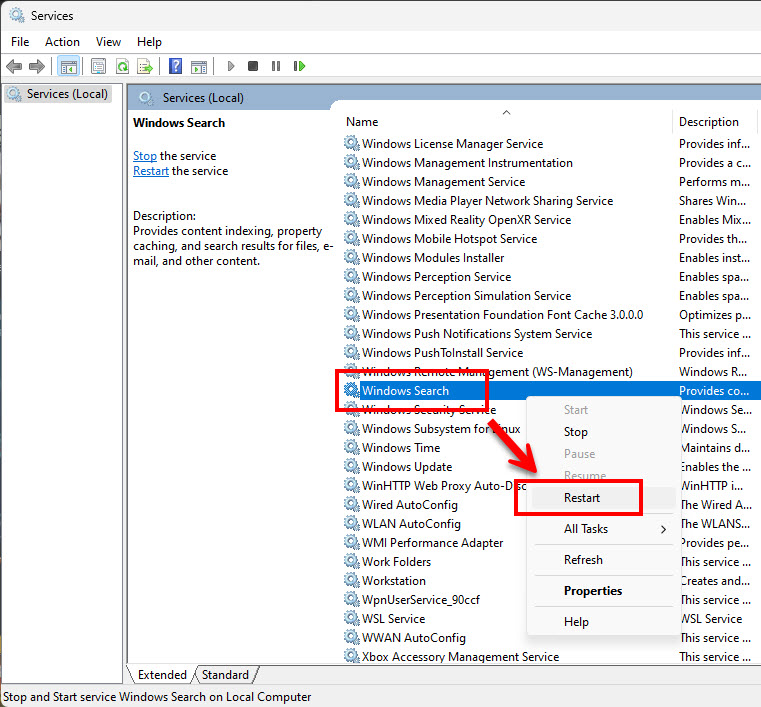Image resolution: width=761 pixels, height=707 pixels.
Task: Choose Properties in the context menu
Action: tap(603, 591)
